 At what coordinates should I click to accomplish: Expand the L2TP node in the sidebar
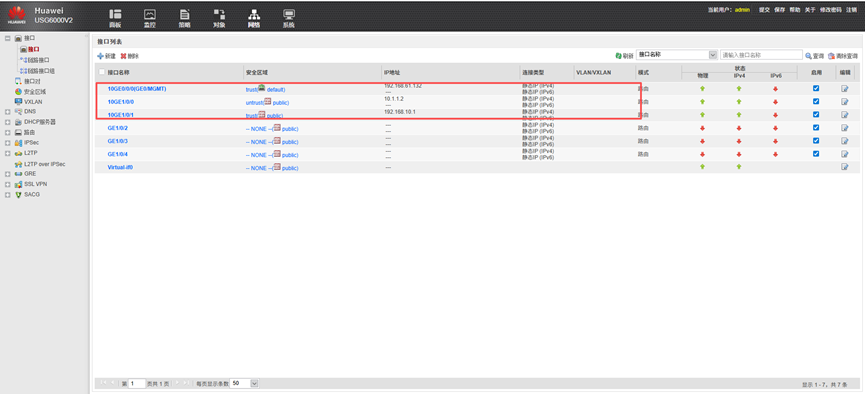pyautogui.click(x=8, y=153)
